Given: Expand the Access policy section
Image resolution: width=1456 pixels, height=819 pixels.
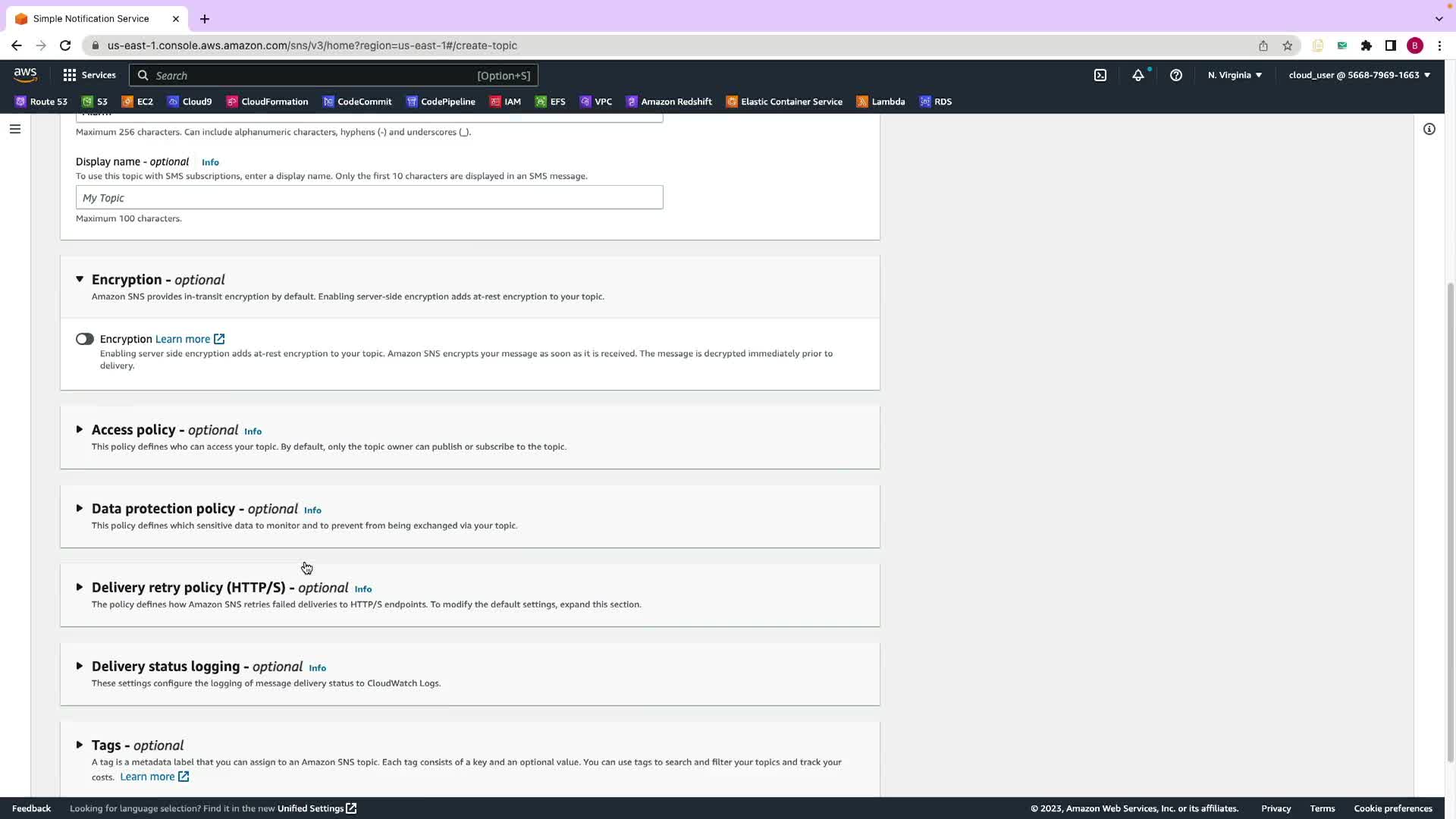Looking at the screenshot, I should point(80,430).
